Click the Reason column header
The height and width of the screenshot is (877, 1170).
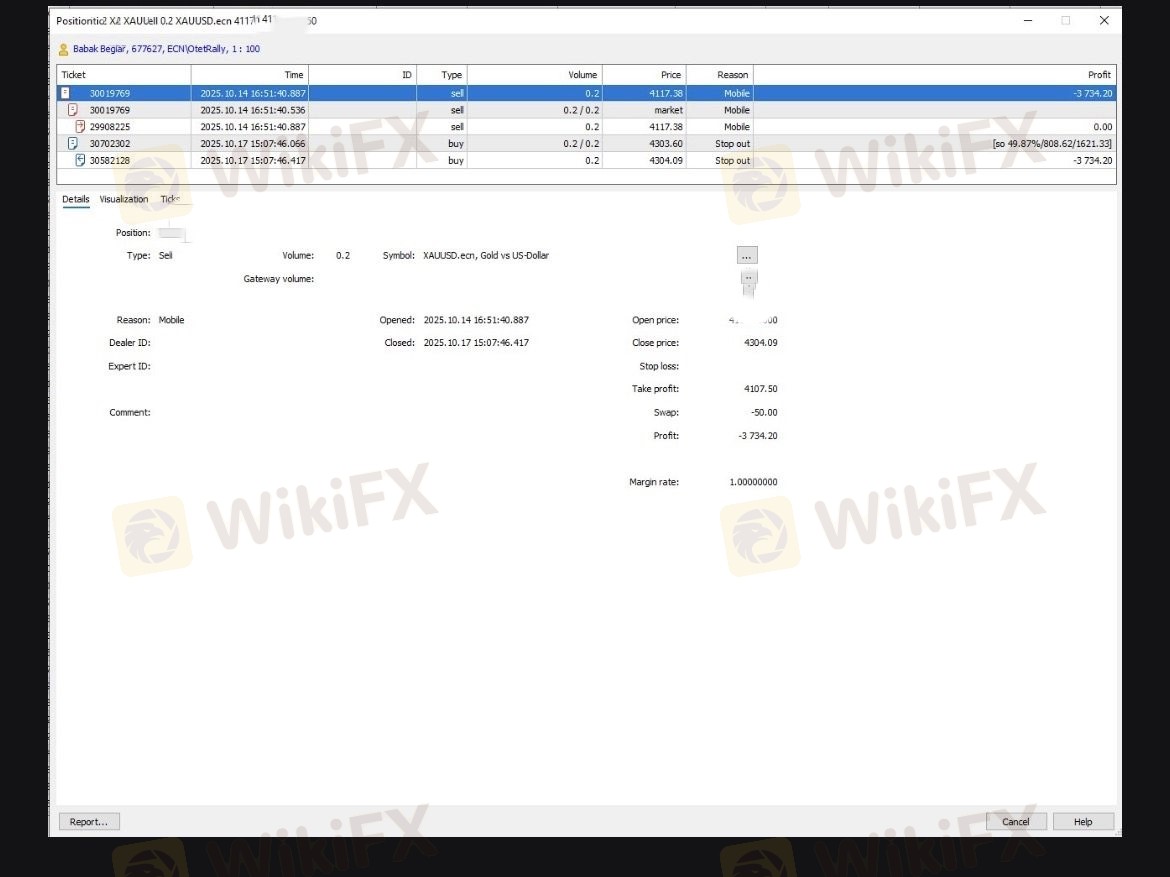(x=720, y=75)
